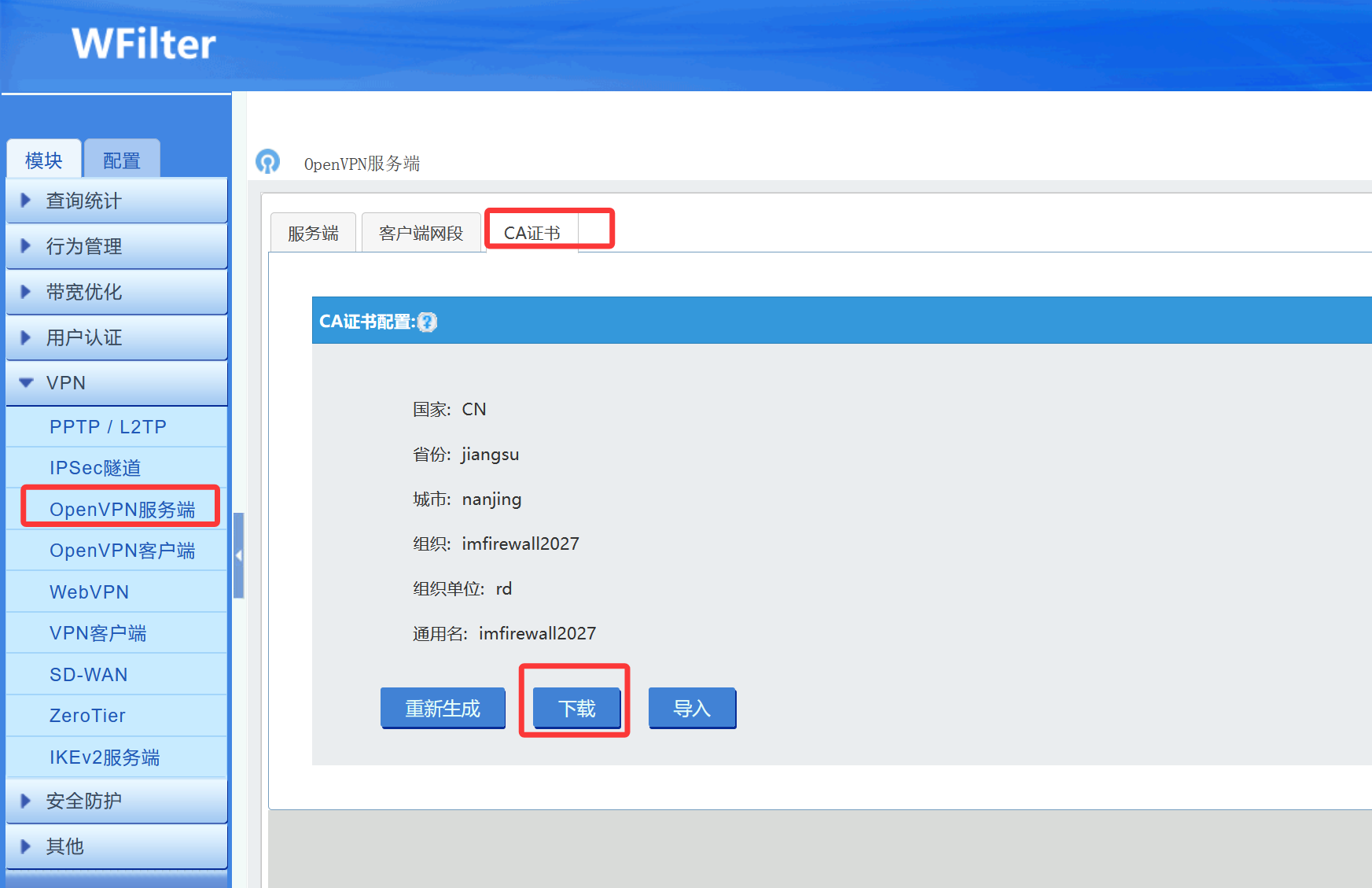The height and width of the screenshot is (888, 1372).
Task: Switch to the 服务端 tab
Action: tap(313, 233)
